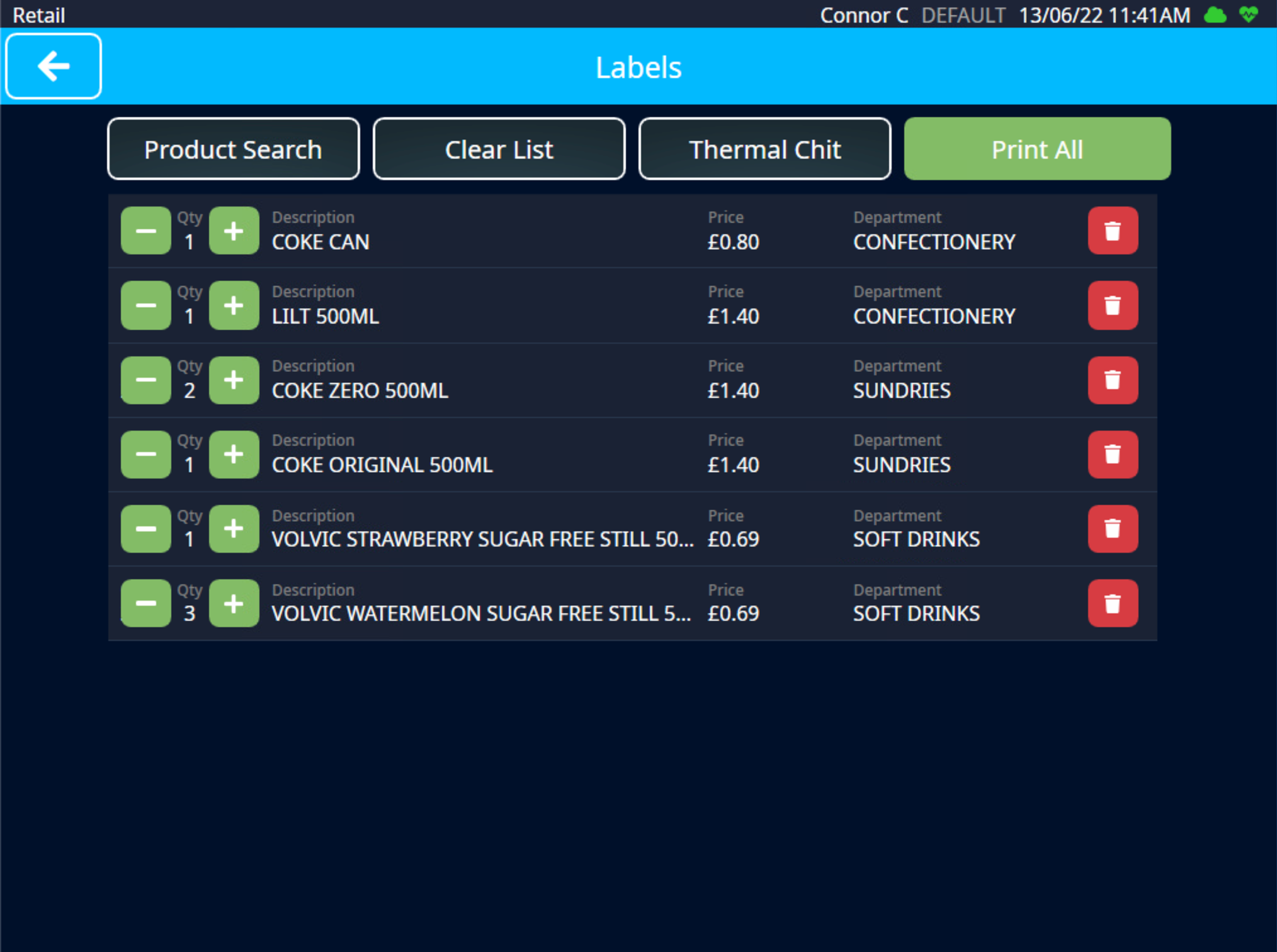The width and height of the screenshot is (1277, 952).
Task: Select the COKE CAN description text
Action: tap(321, 242)
